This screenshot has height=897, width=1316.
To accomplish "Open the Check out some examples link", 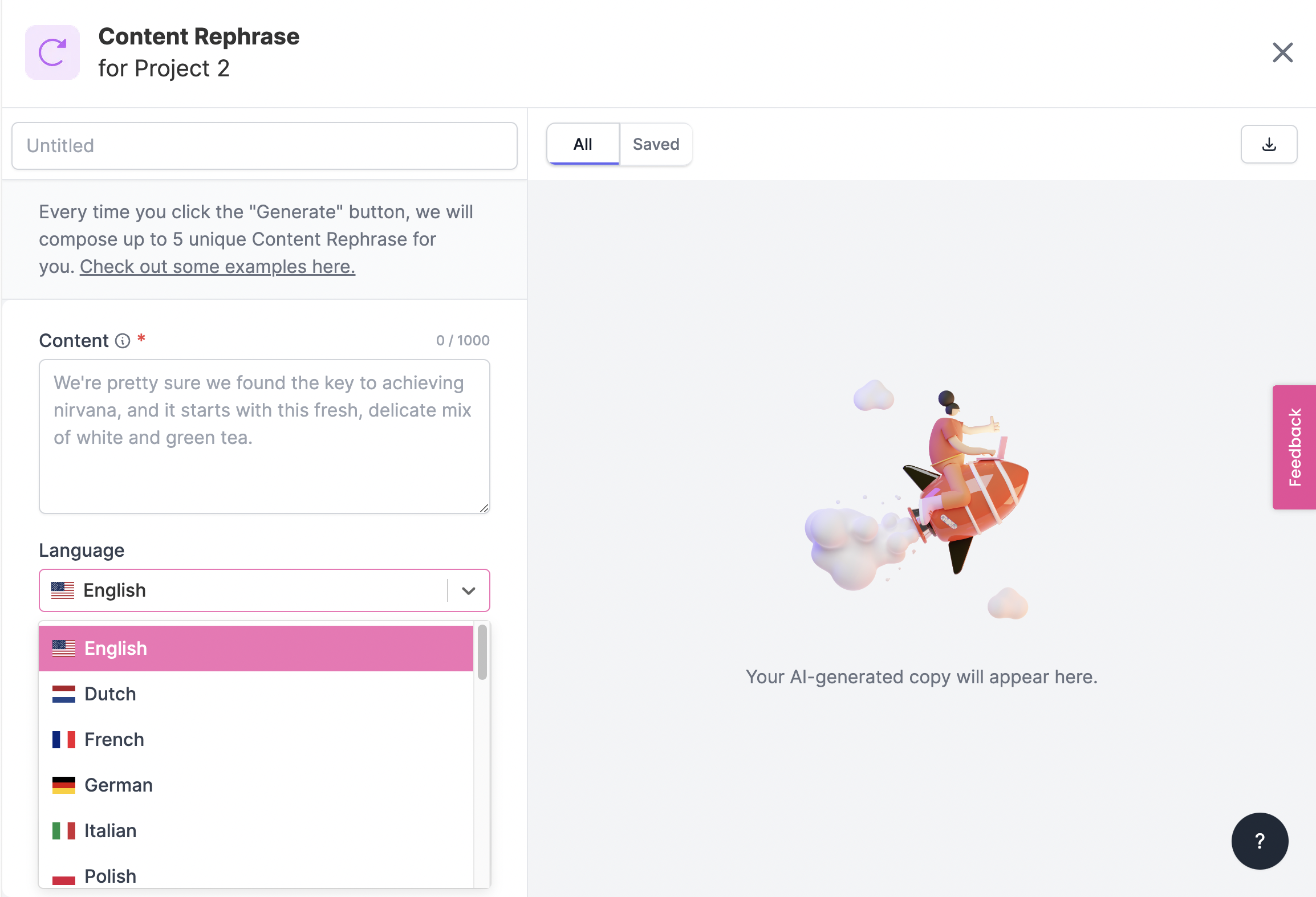I will 217,267.
